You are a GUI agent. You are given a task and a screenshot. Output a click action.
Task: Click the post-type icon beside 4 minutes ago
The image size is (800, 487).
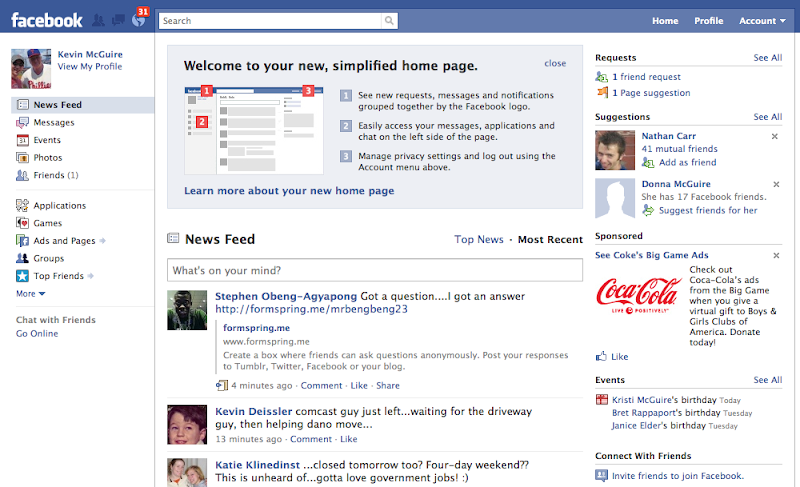click(221, 386)
